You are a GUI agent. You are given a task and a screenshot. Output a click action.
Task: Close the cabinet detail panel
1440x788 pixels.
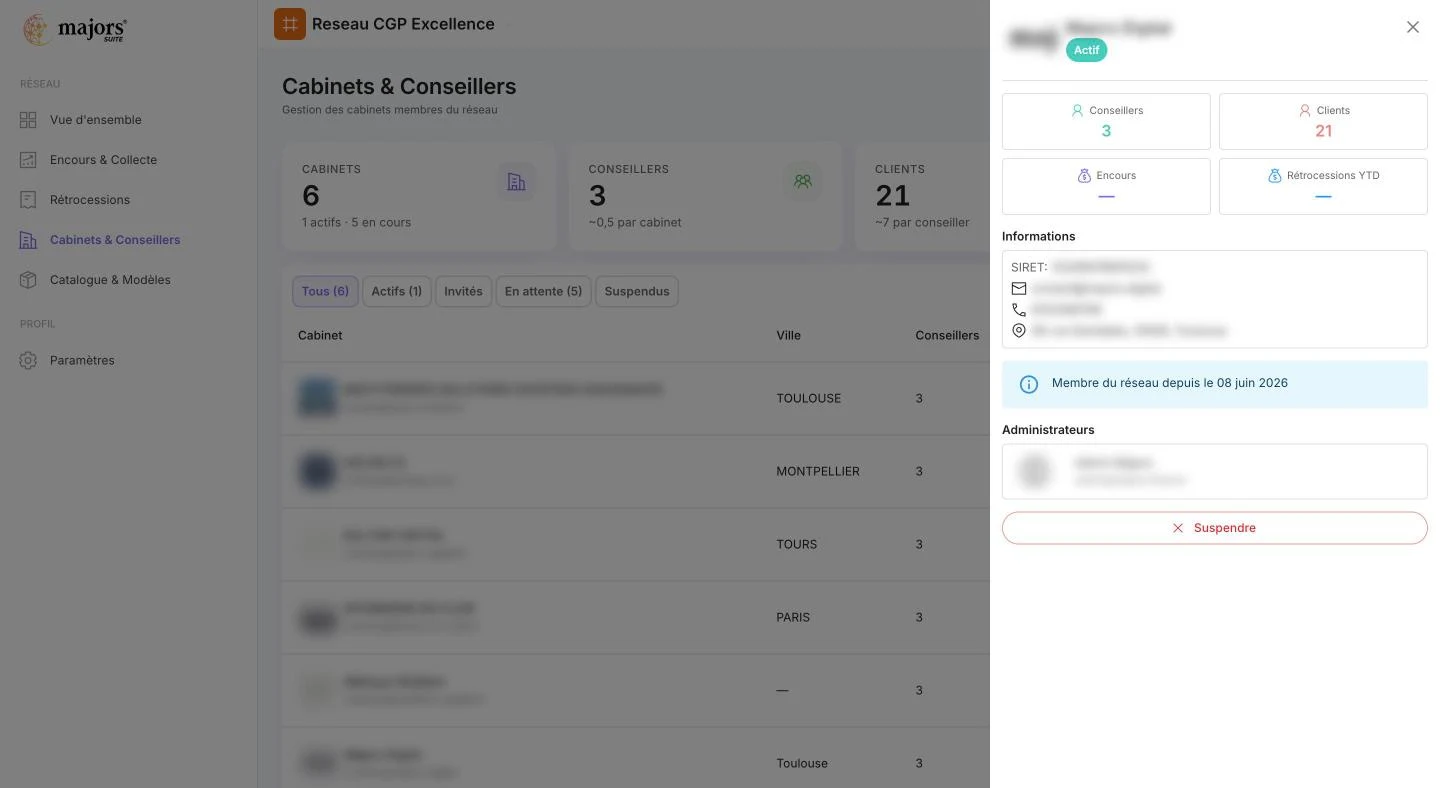[x=1412, y=27]
